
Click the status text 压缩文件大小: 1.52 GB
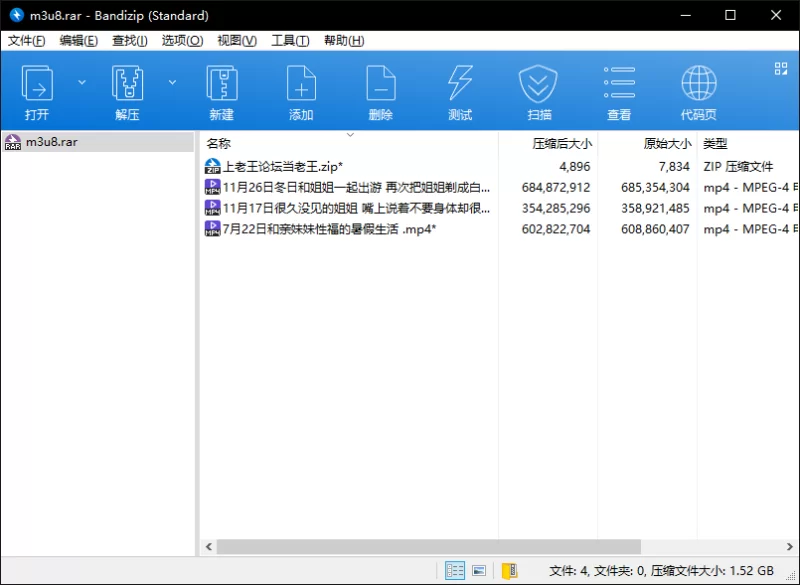point(712,570)
